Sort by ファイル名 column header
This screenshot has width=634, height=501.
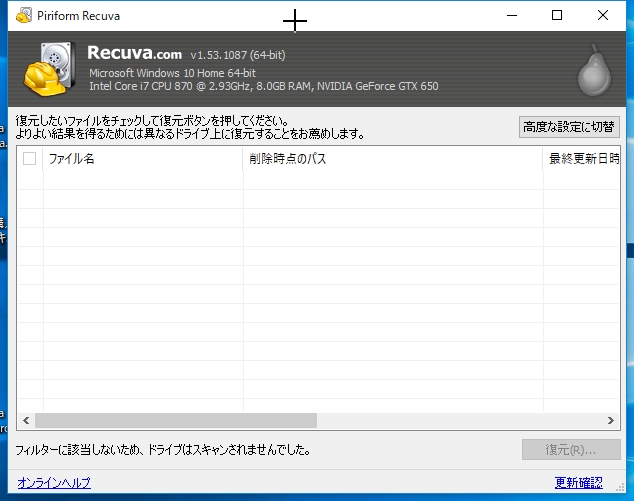142,159
